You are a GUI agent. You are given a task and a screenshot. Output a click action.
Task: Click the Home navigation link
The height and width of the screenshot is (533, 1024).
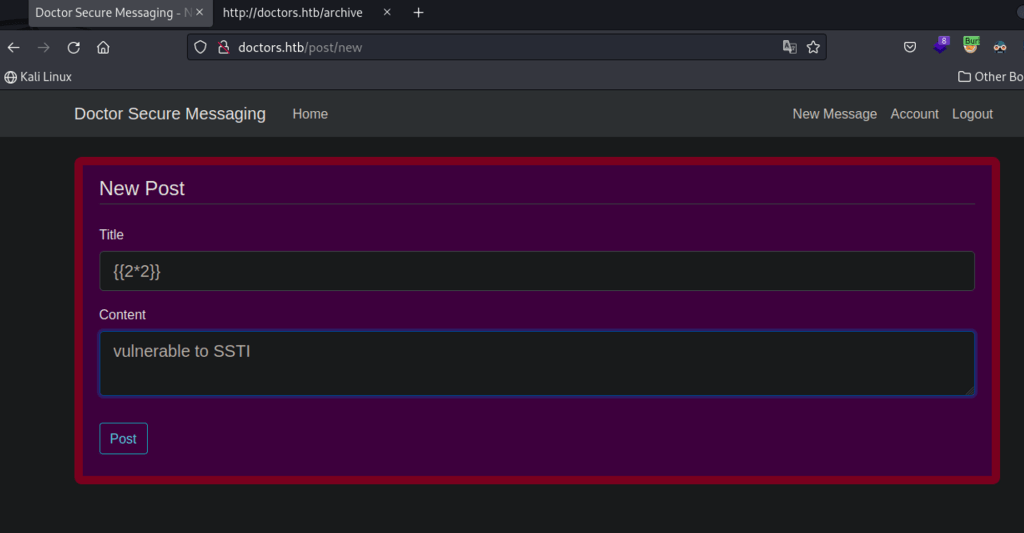click(310, 114)
